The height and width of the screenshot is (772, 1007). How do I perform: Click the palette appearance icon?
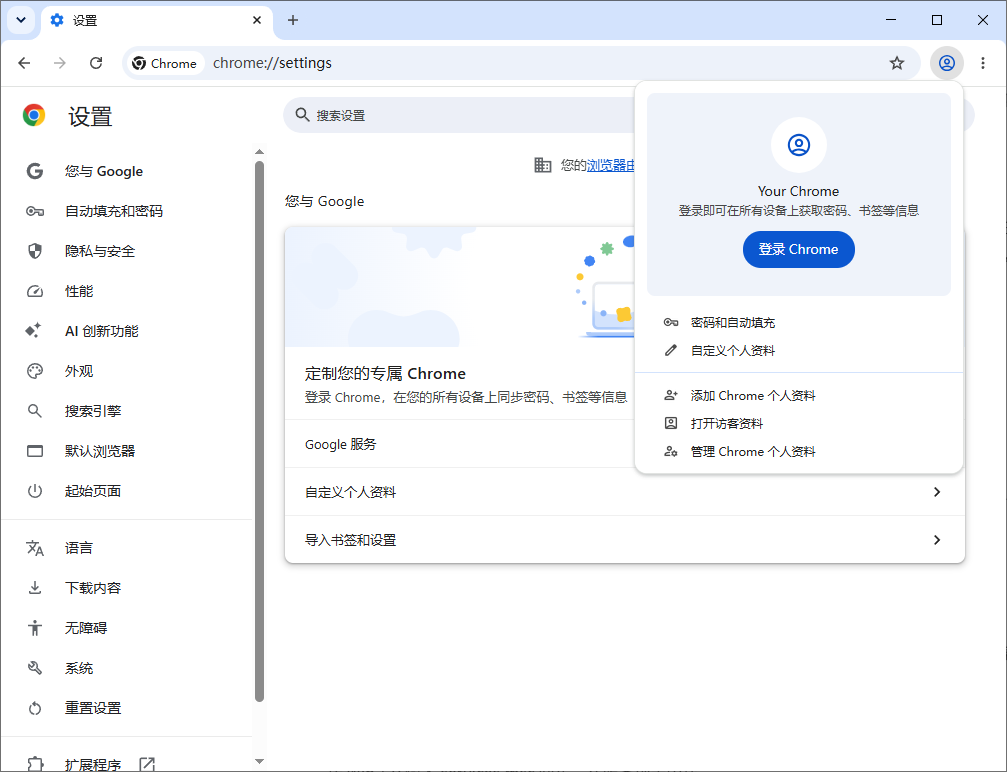pos(35,371)
